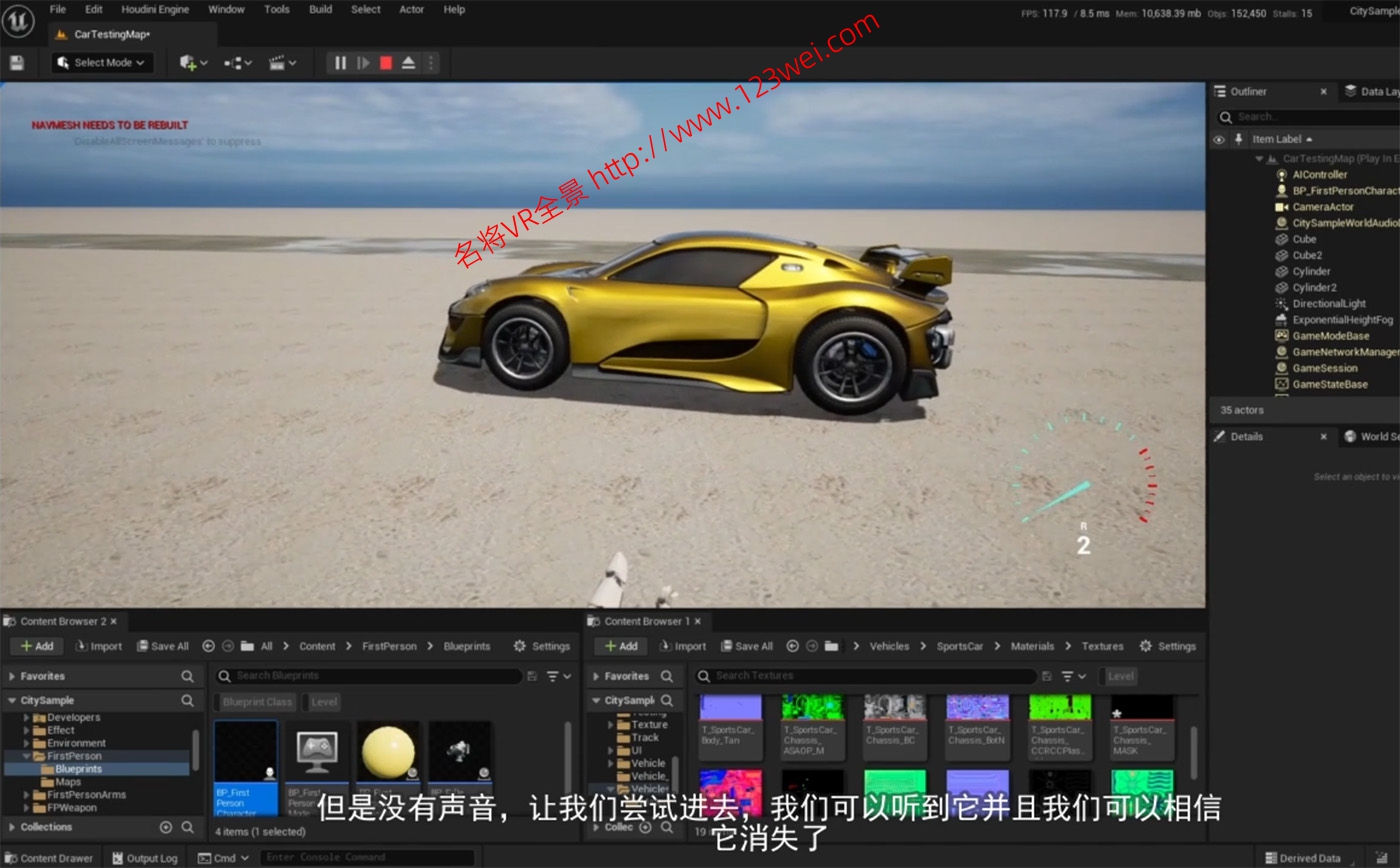This screenshot has width=1400, height=868.
Task: Open the cinematics clapperboard menu
Action: (x=282, y=63)
